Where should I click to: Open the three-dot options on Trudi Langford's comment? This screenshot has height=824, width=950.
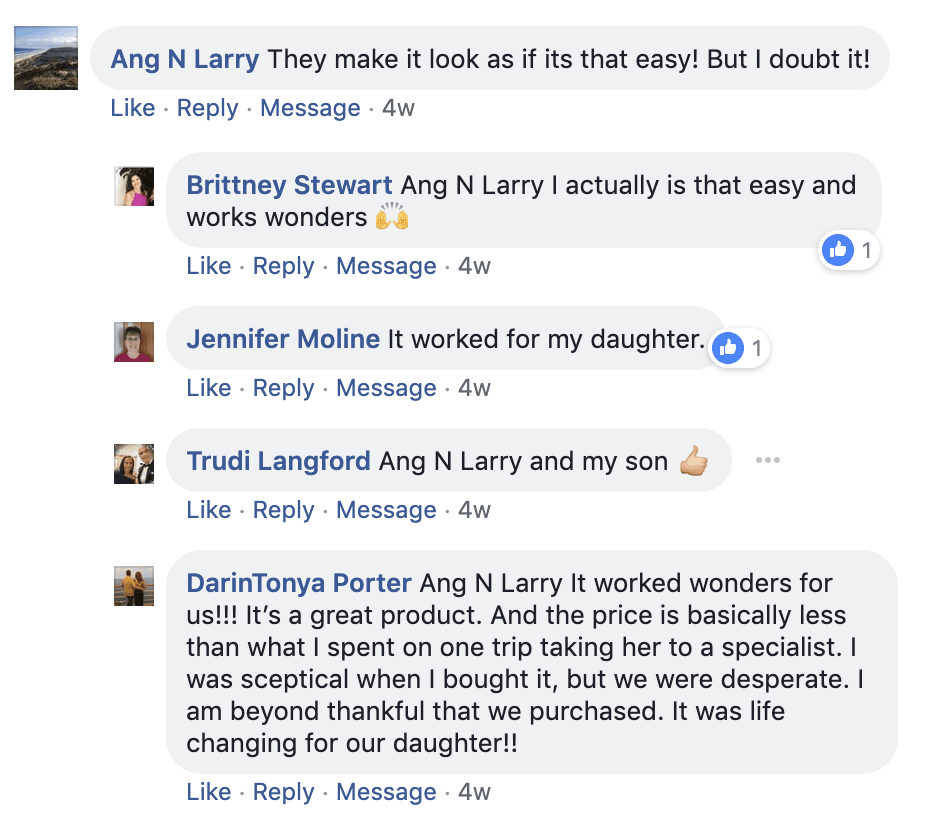[x=767, y=460]
